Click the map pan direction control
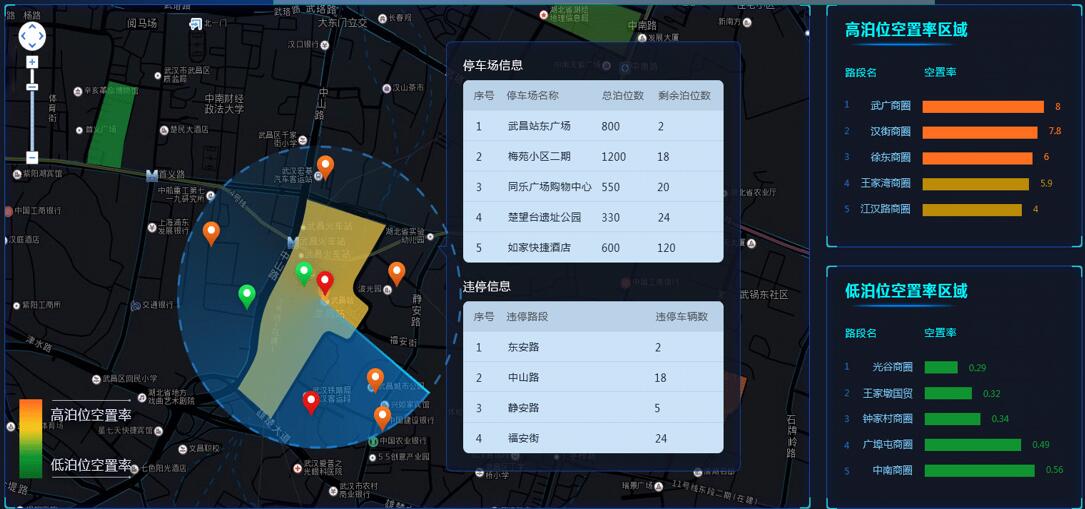The width and height of the screenshot is (1085, 509). click(x=32, y=37)
